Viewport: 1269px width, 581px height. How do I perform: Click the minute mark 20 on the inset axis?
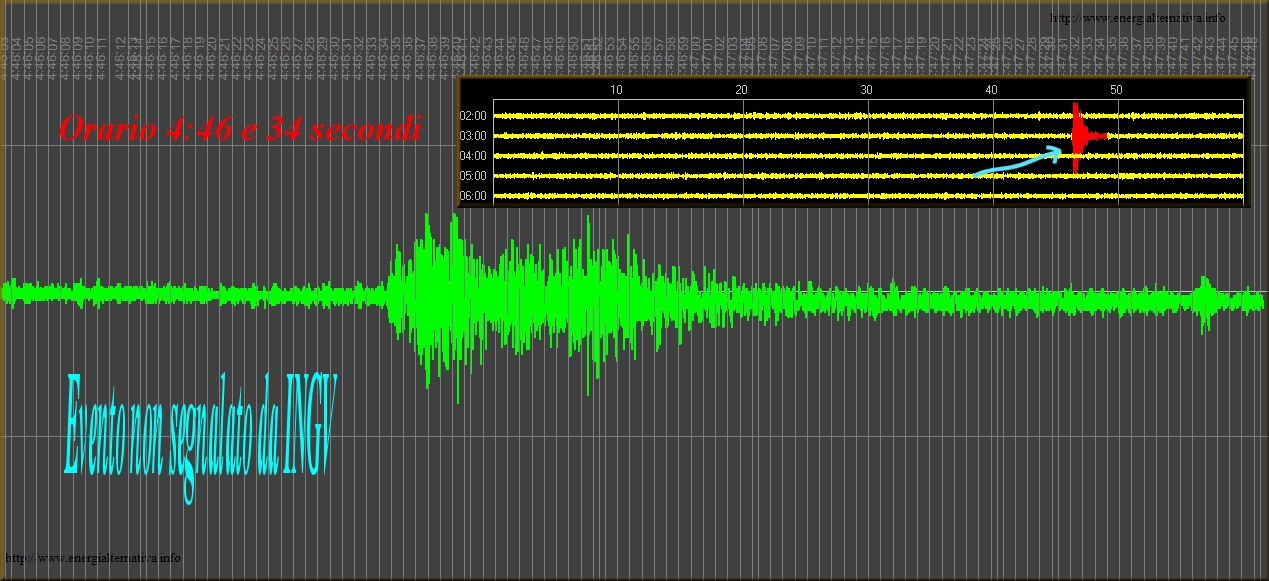[x=741, y=90]
